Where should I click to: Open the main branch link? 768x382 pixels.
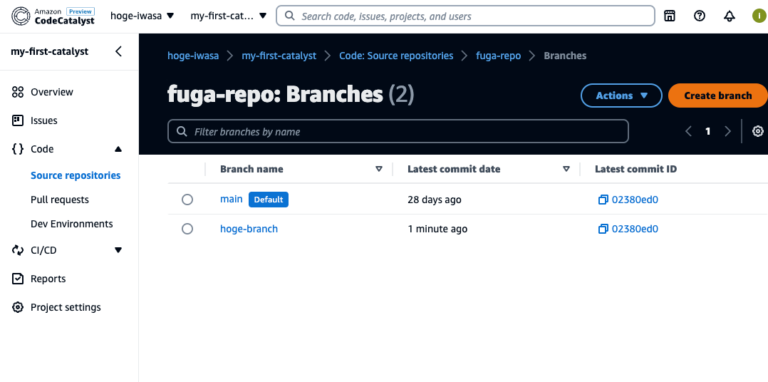(x=231, y=199)
